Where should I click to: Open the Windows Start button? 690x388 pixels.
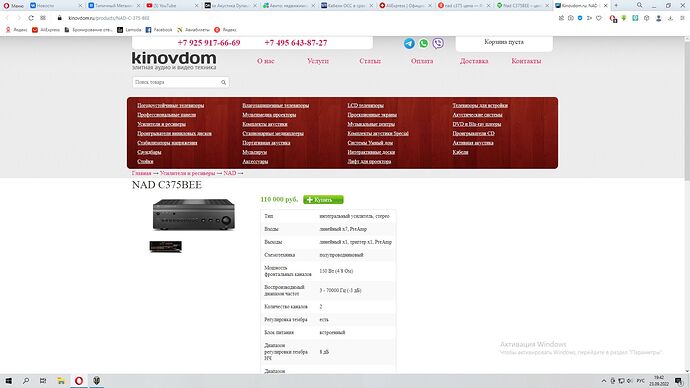[8, 381]
